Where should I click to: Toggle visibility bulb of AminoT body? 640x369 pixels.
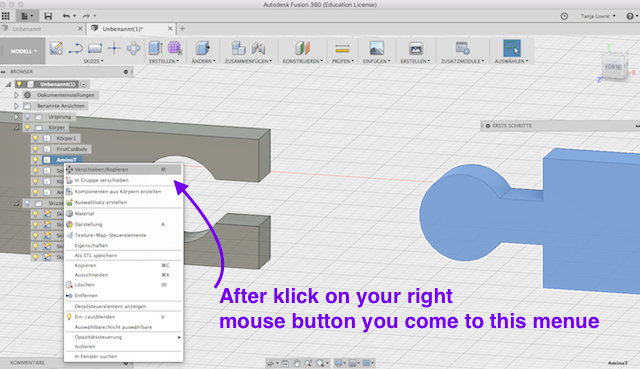pyautogui.click(x=36, y=160)
